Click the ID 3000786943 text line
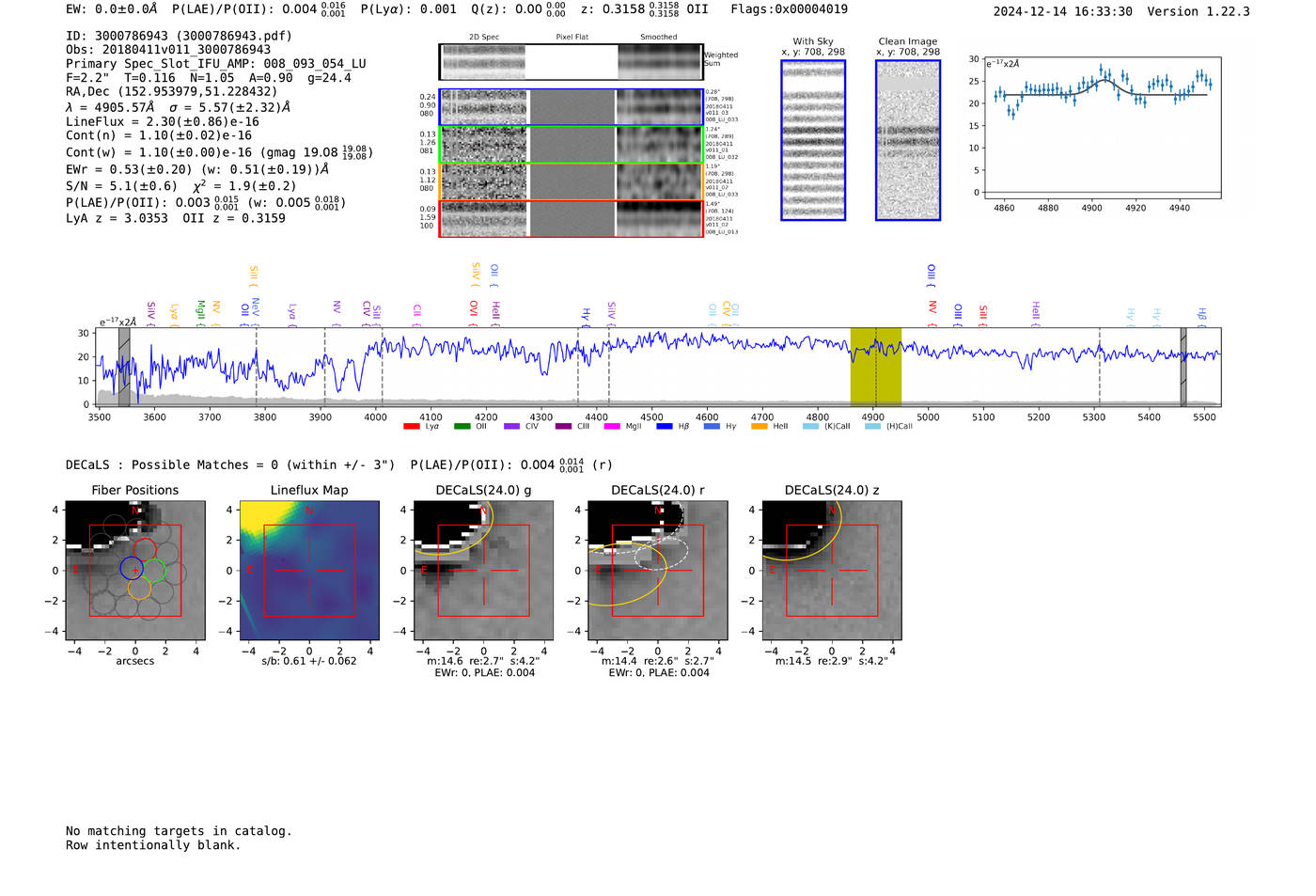Screen dimensions: 1316x896 pos(179,36)
